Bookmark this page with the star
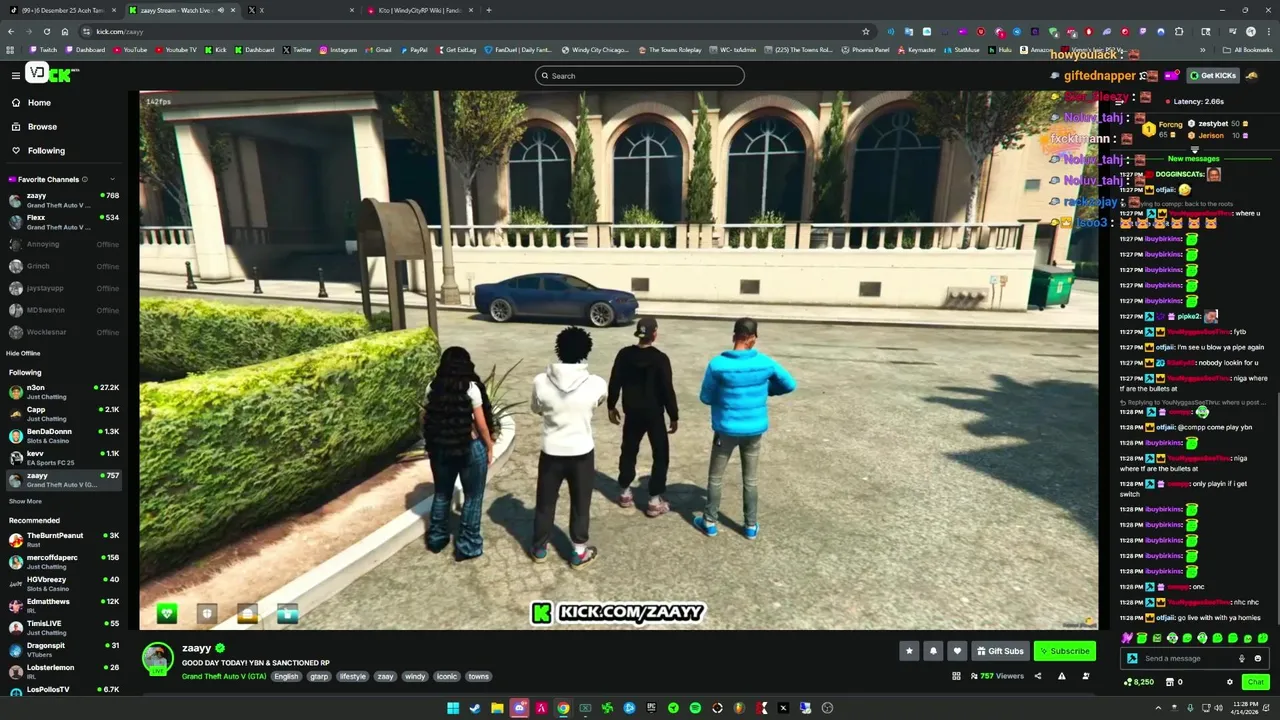The height and width of the screenshot is (720, 1280). [866, 31]
